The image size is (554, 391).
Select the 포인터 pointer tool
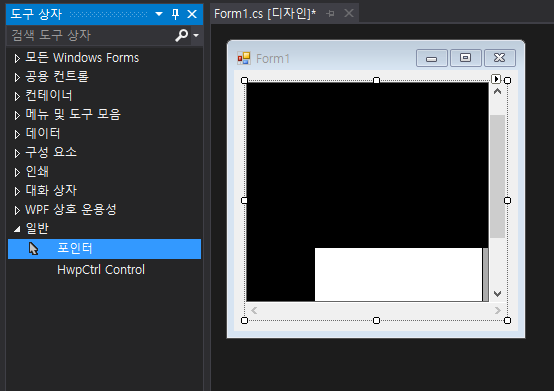tap(104, 249)
